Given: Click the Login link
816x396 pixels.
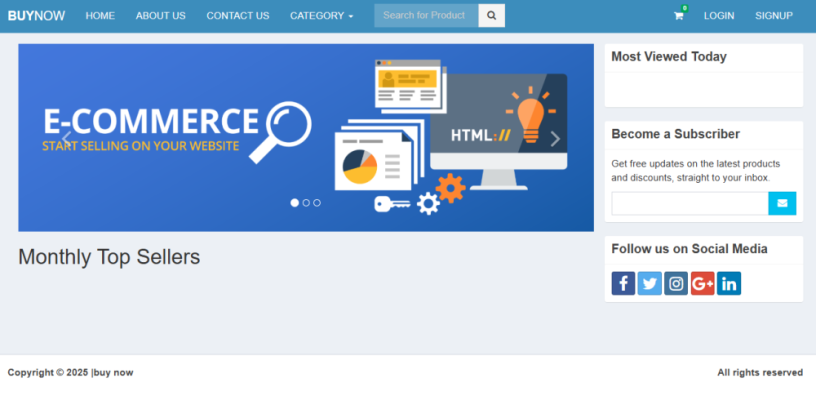Looking at the screenshot, I should (x=719, y=16).
